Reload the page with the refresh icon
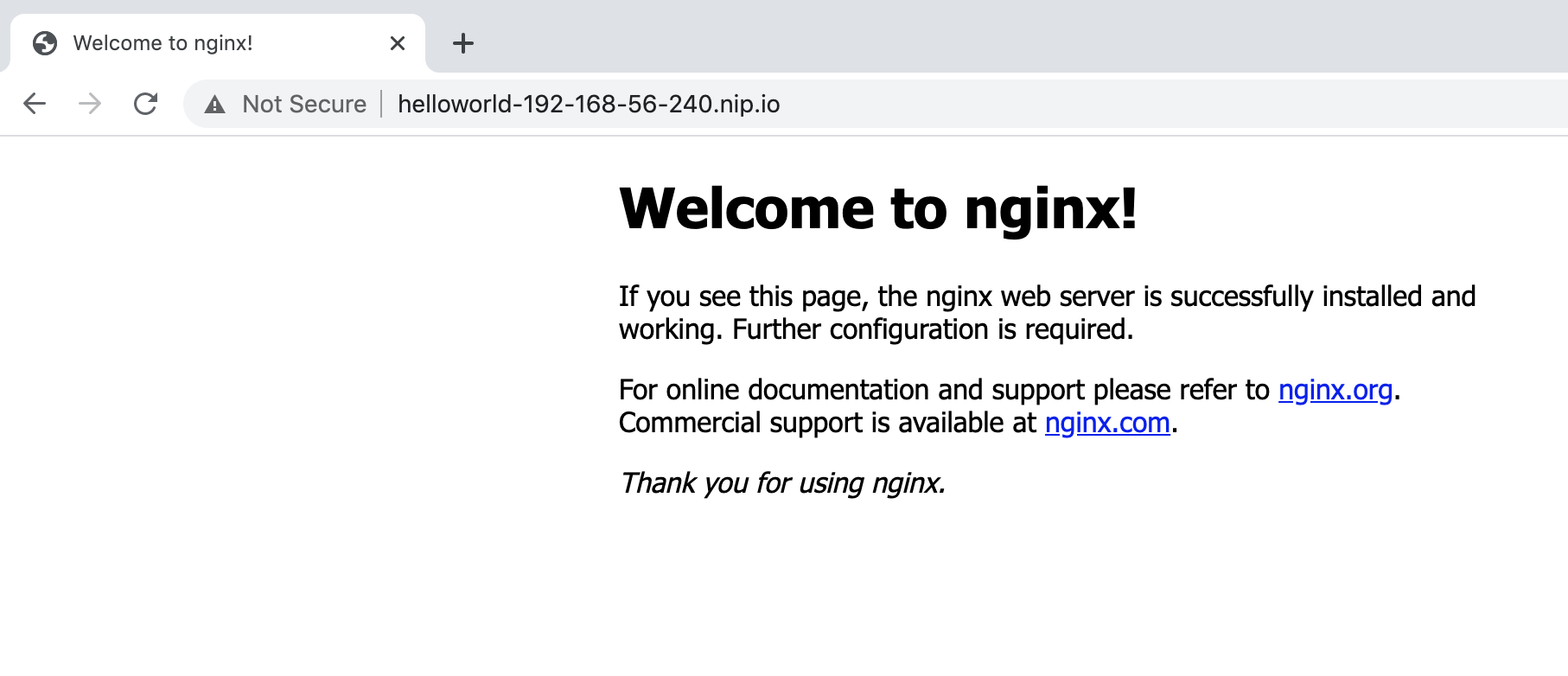 coord(145,104)
